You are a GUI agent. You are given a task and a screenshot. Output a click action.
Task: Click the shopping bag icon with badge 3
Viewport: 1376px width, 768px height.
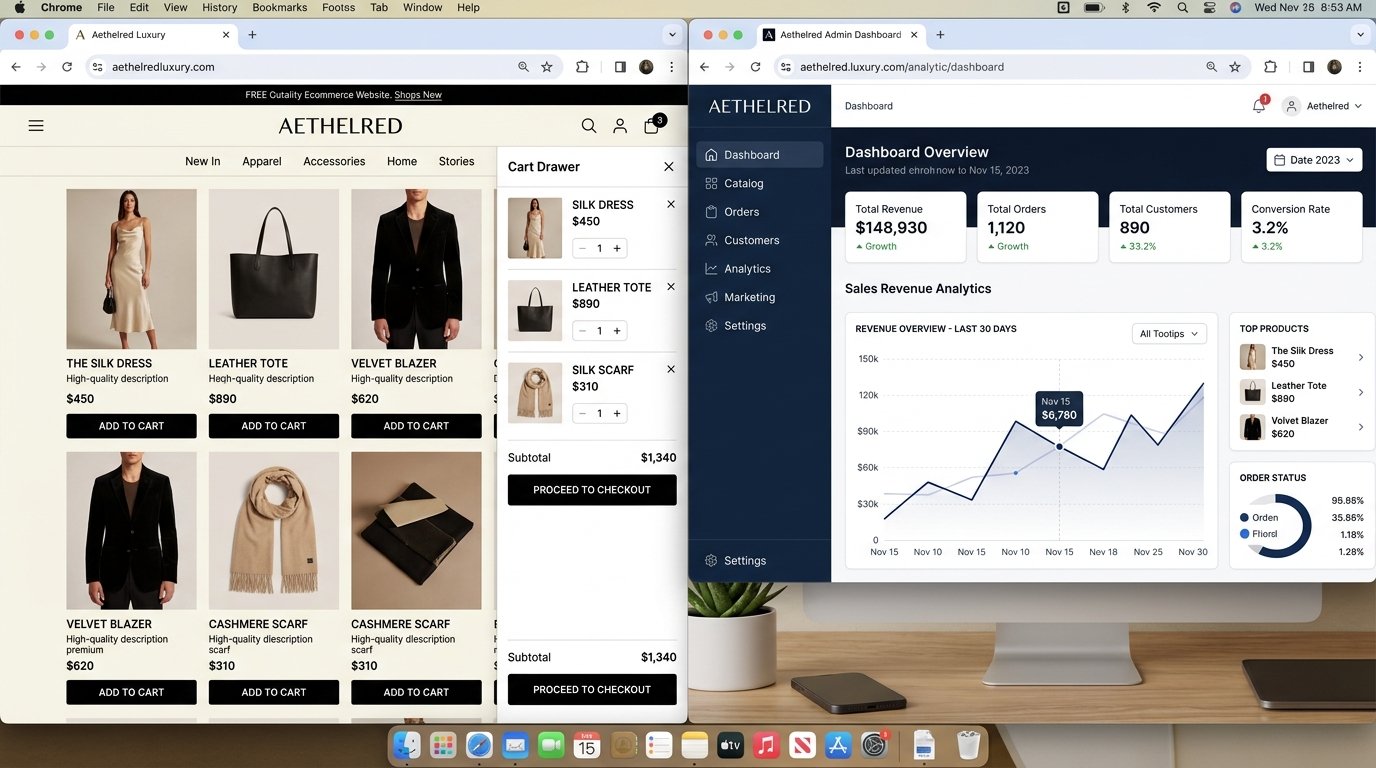point(653,125)
